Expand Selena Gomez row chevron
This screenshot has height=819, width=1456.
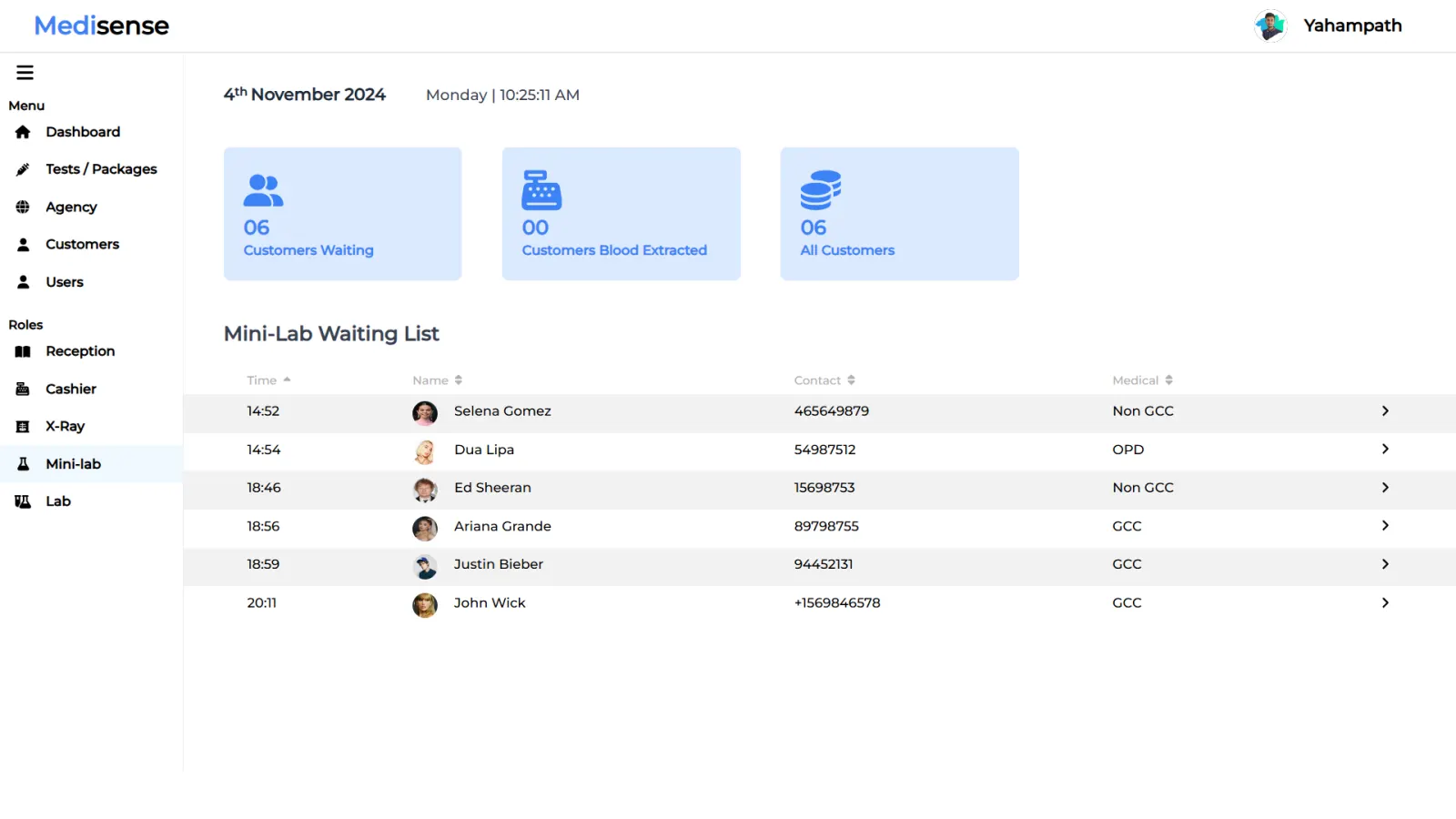point(1385,411)
